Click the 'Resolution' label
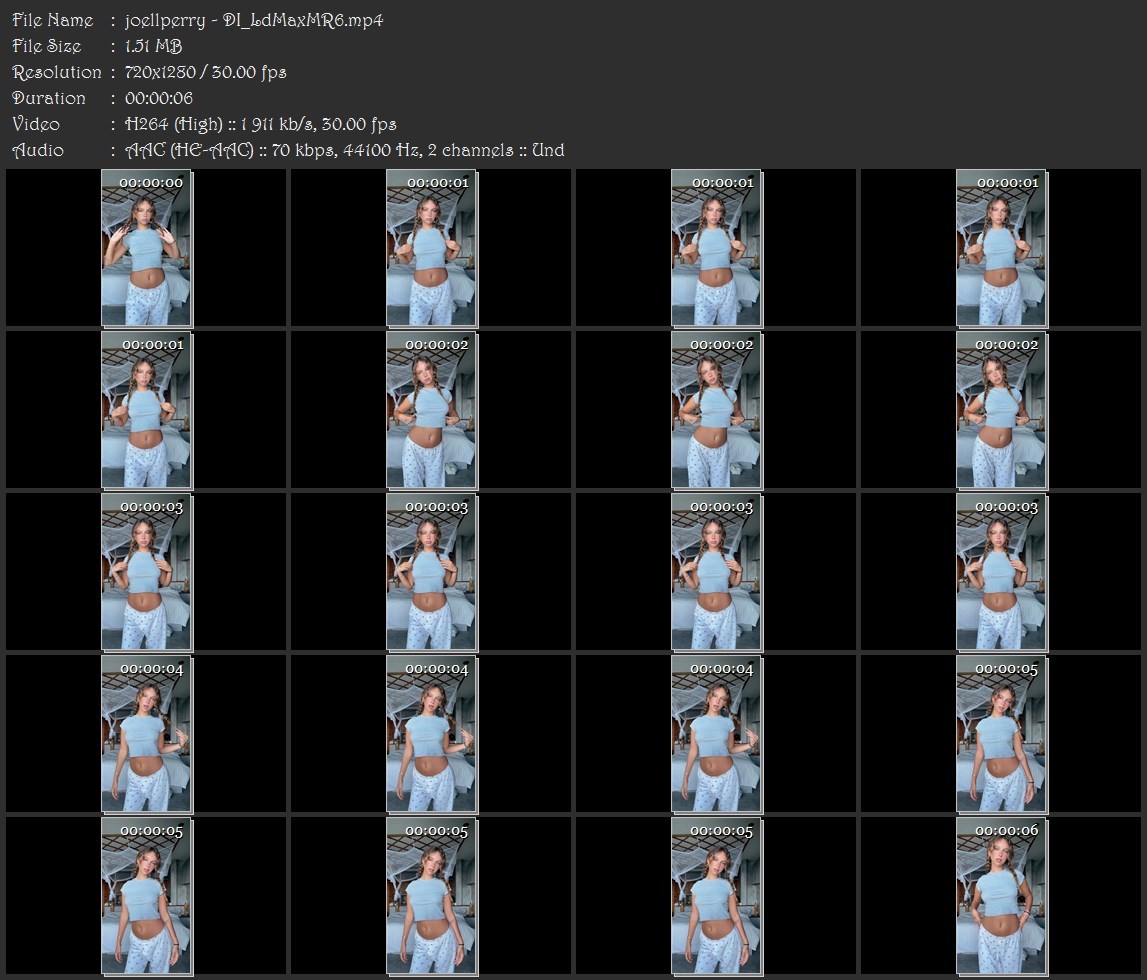The width and height of the screenshot is (1147, 980). [56, 72]
